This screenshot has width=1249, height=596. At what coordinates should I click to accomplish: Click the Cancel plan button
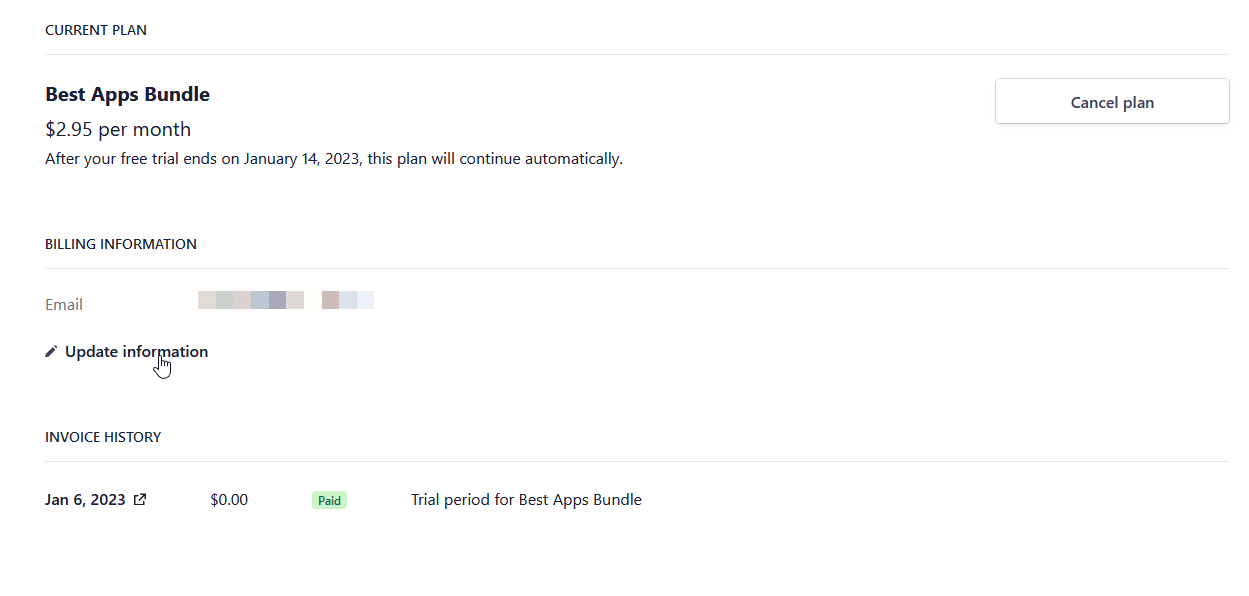[x=1112, y=102]
